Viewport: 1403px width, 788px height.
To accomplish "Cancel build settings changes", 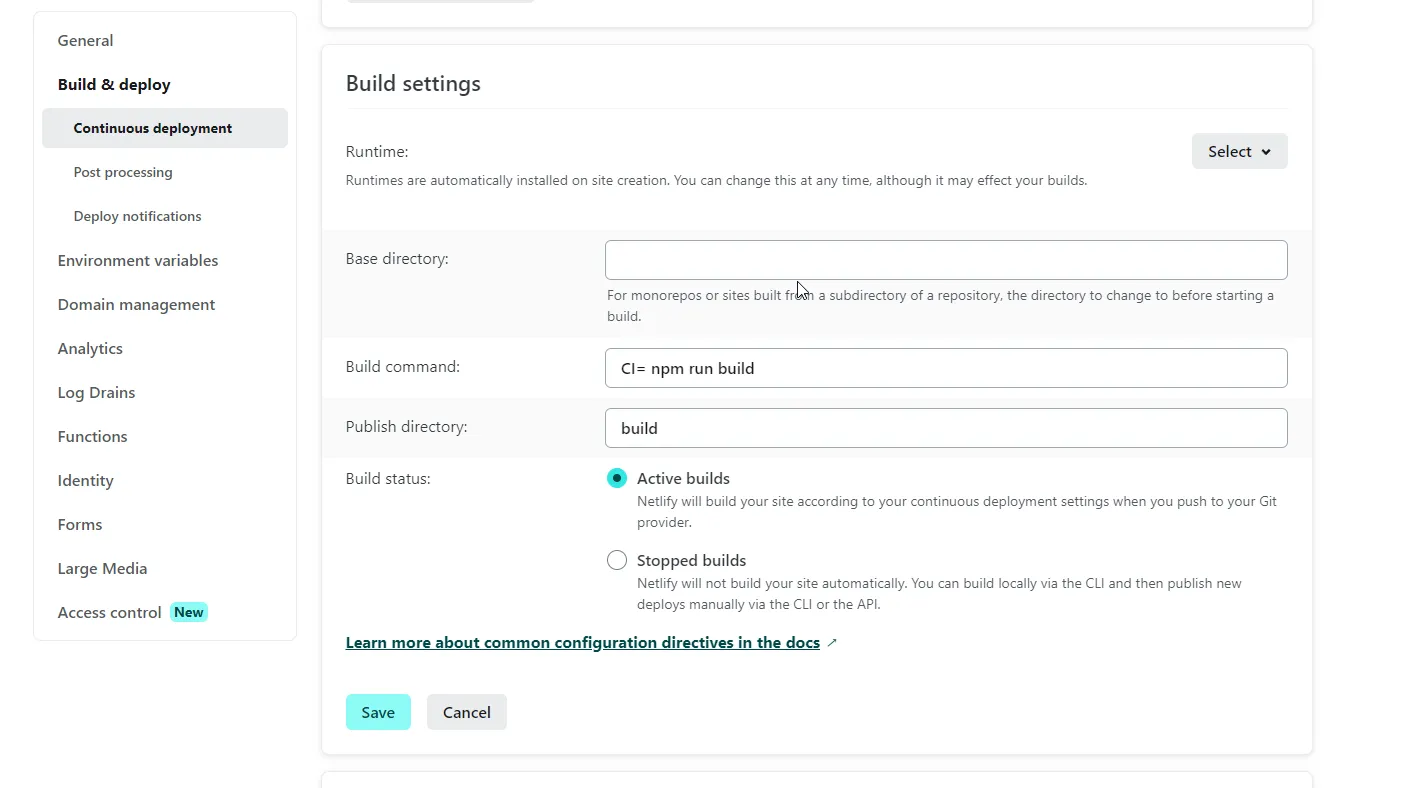I will tap(467, 713).
